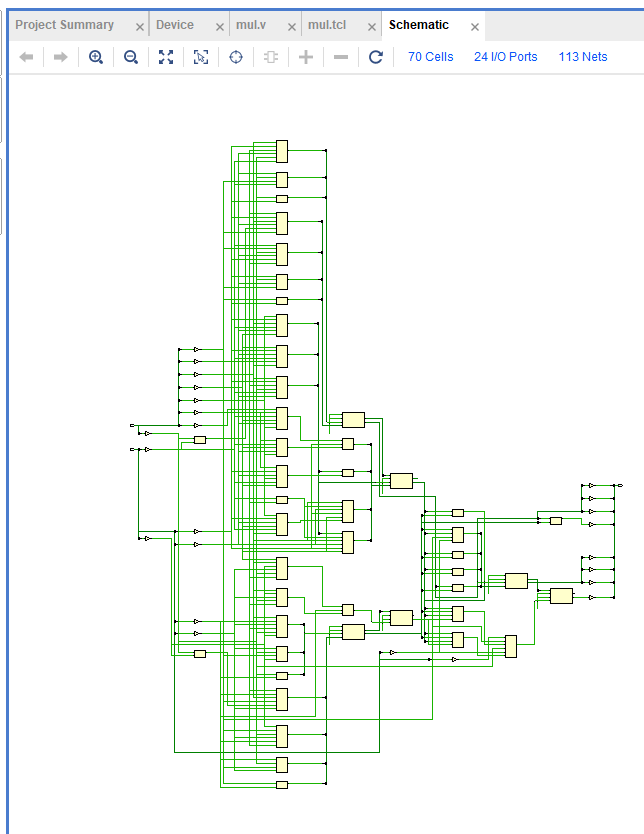
Task: Select the Schematic tab
Action: (x=419, y=25)
